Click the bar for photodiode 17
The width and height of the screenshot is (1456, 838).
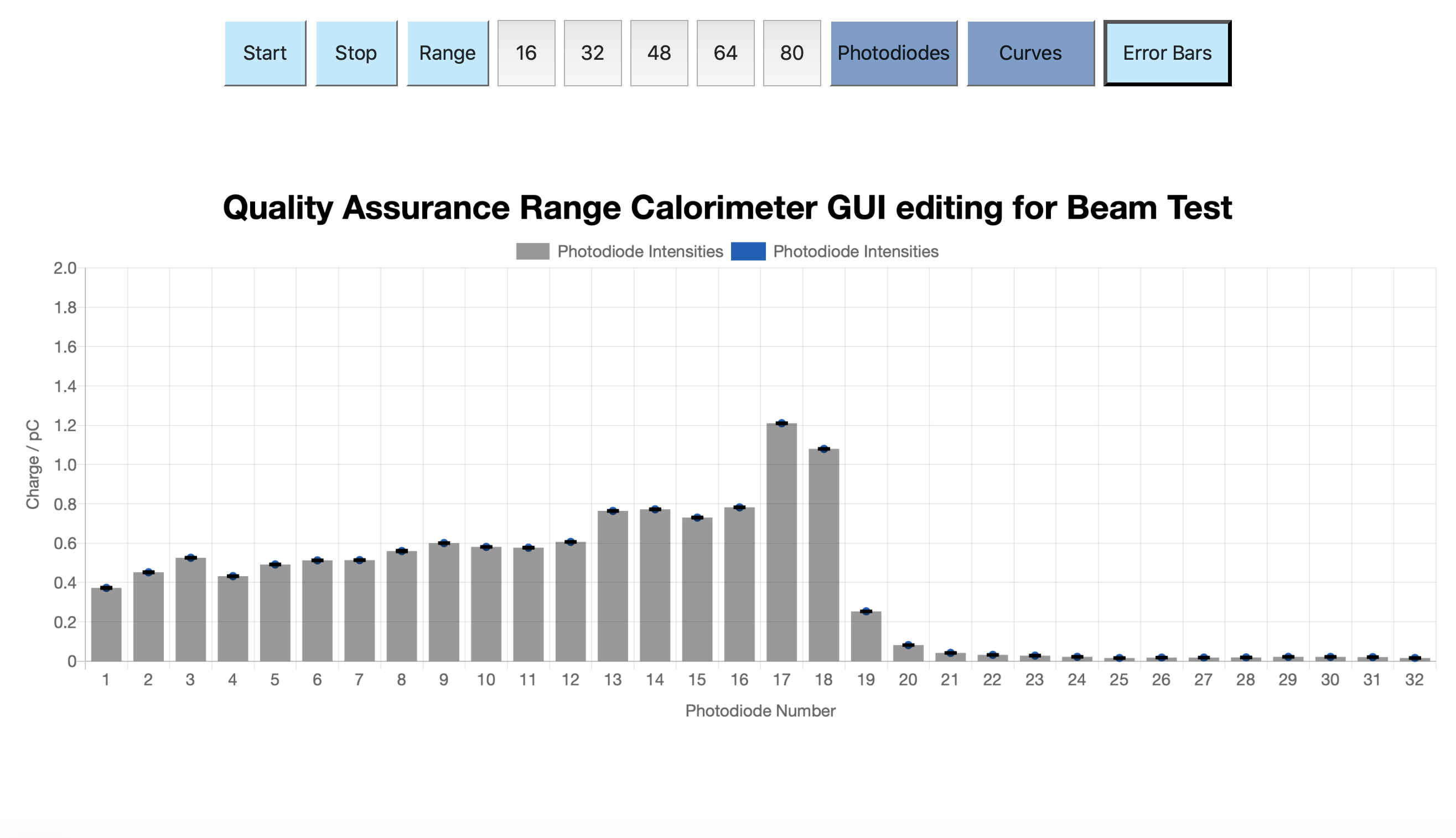(781, 542)
